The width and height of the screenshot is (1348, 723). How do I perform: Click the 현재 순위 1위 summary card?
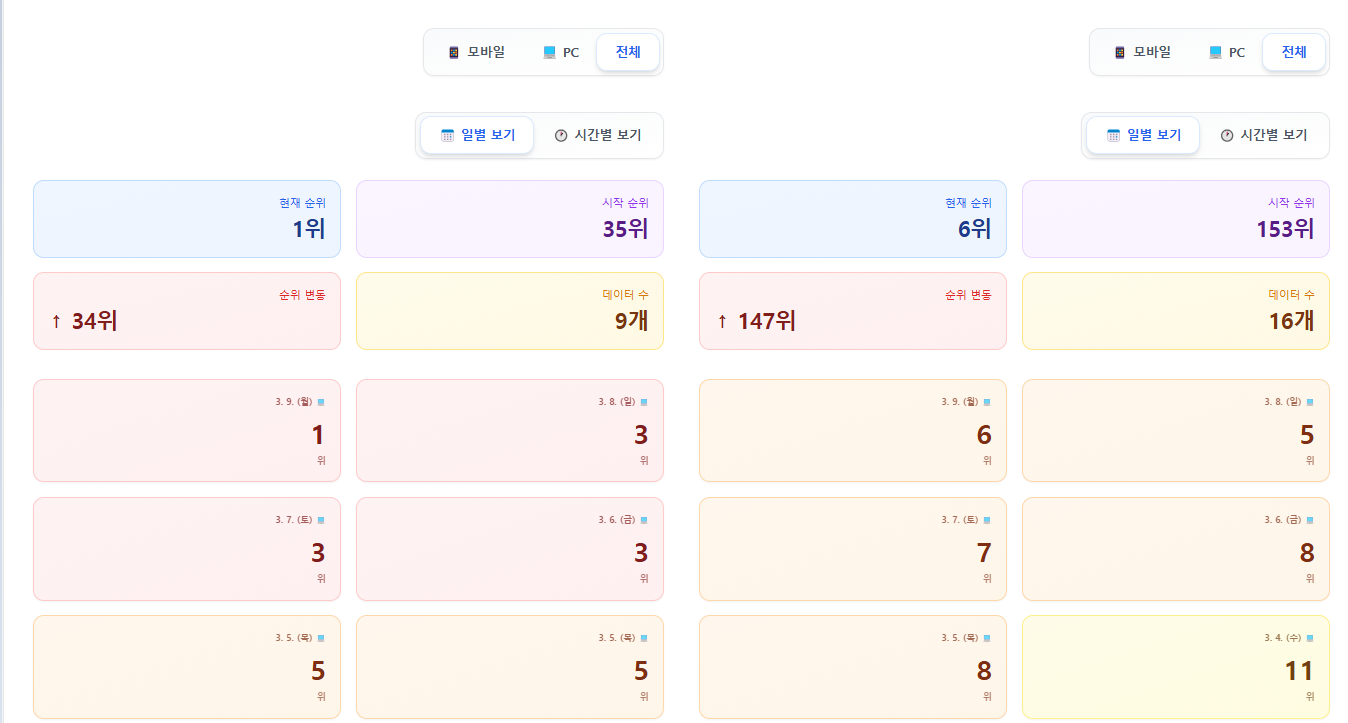(x=187, y=219)
